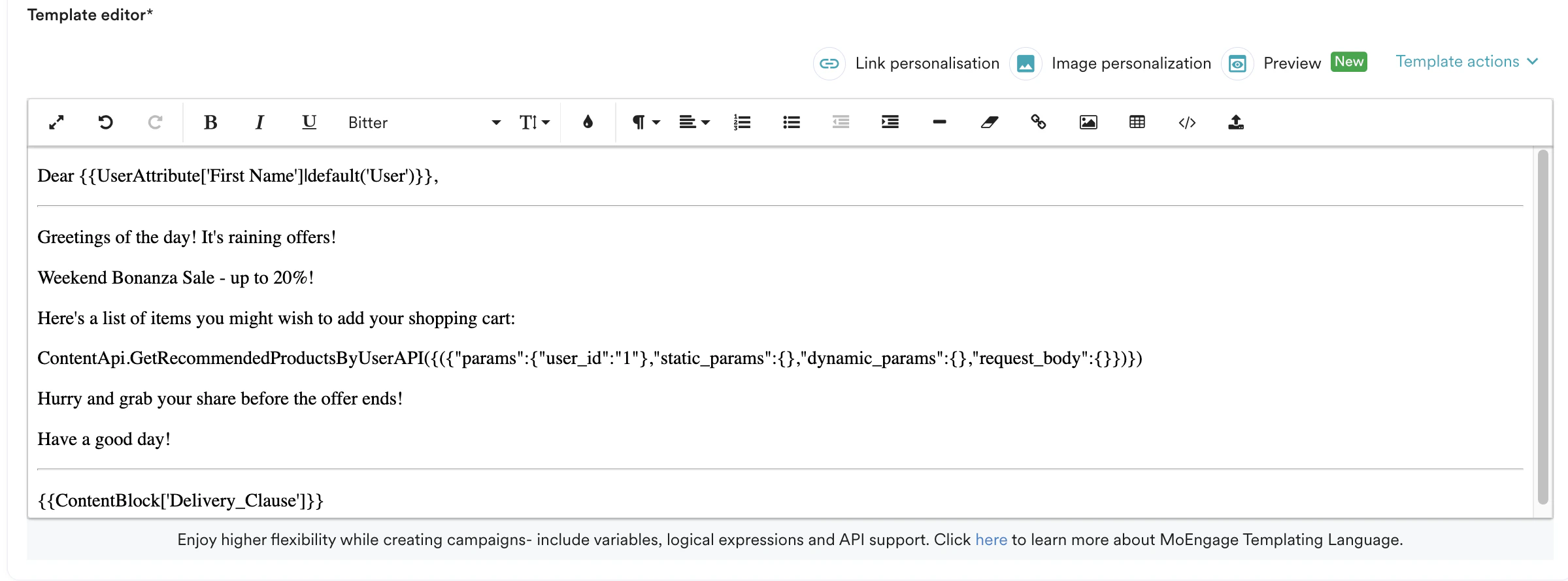Insert a link using the chain icon
1568x581 pixels.
[x=1038, y=122]
